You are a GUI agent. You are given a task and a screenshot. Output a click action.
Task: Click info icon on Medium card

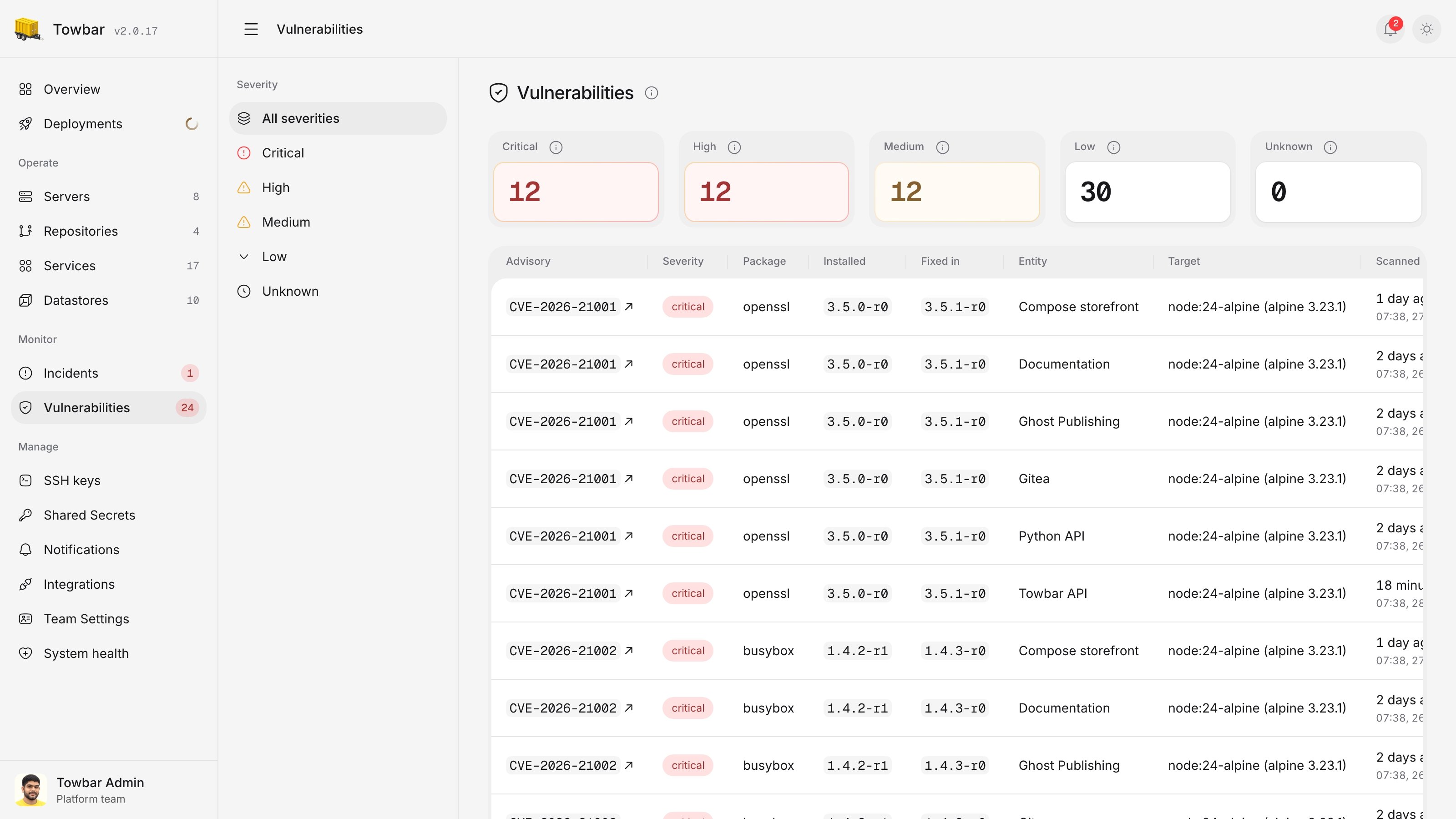[x=942, y=147]
